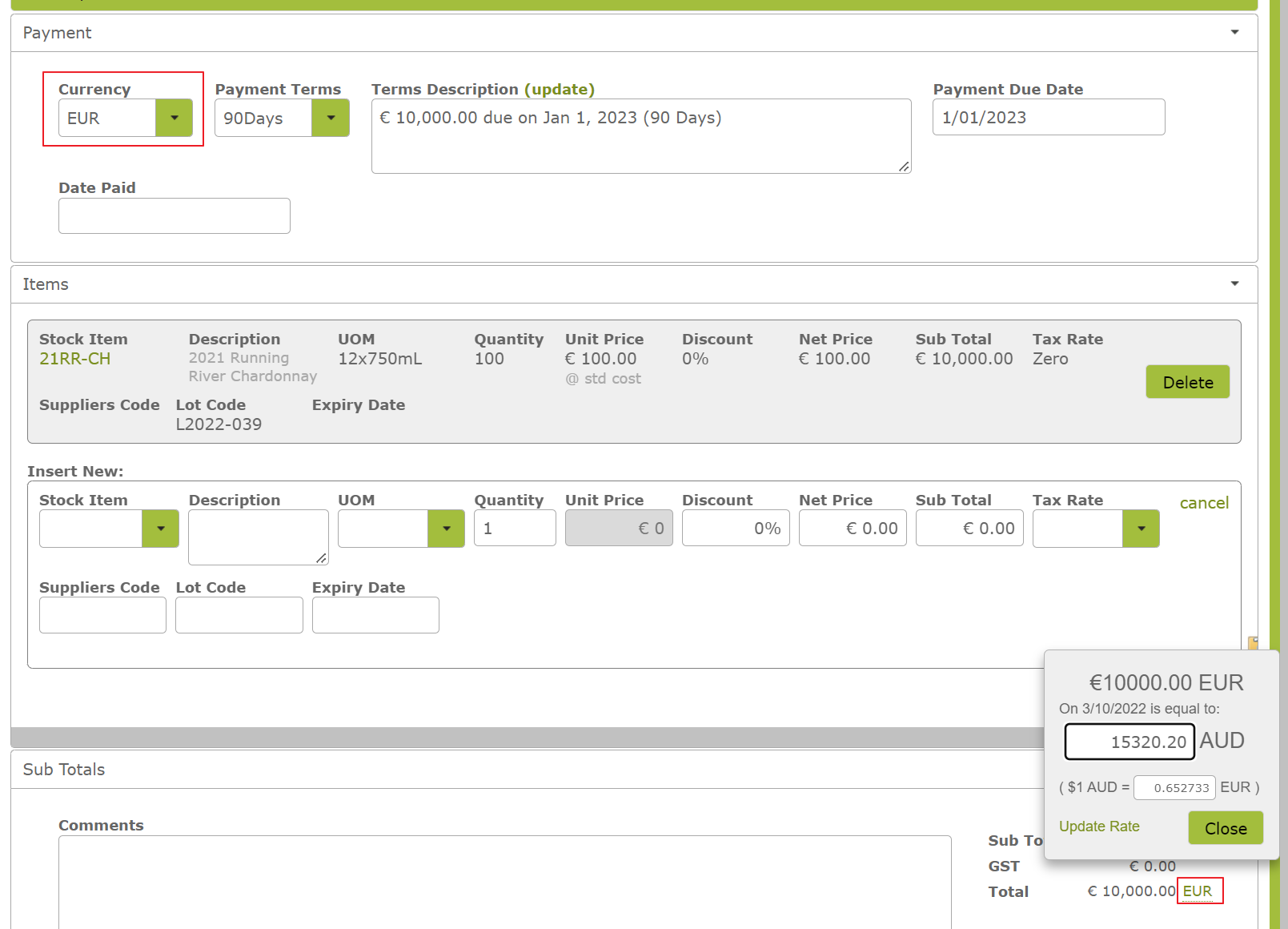The width and height of the screenshot is (1288, 929).
Task: Open the Stock Item dropdown in Insert New row
Action: (x=159, y=528)
